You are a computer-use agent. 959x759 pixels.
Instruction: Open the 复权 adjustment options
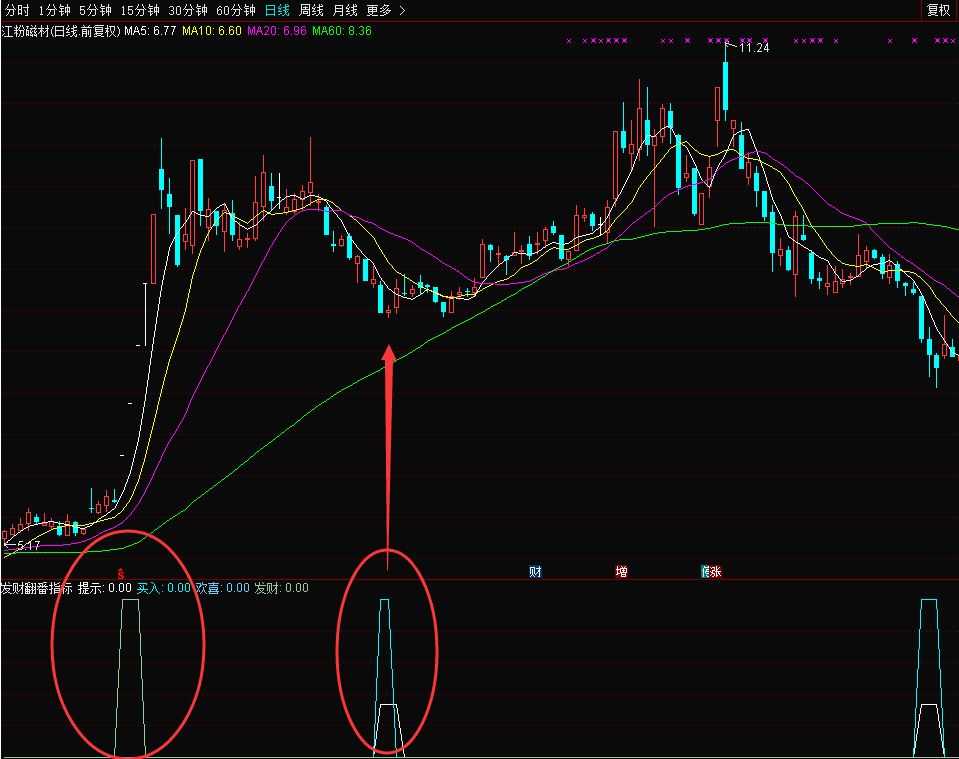point(938,10)
